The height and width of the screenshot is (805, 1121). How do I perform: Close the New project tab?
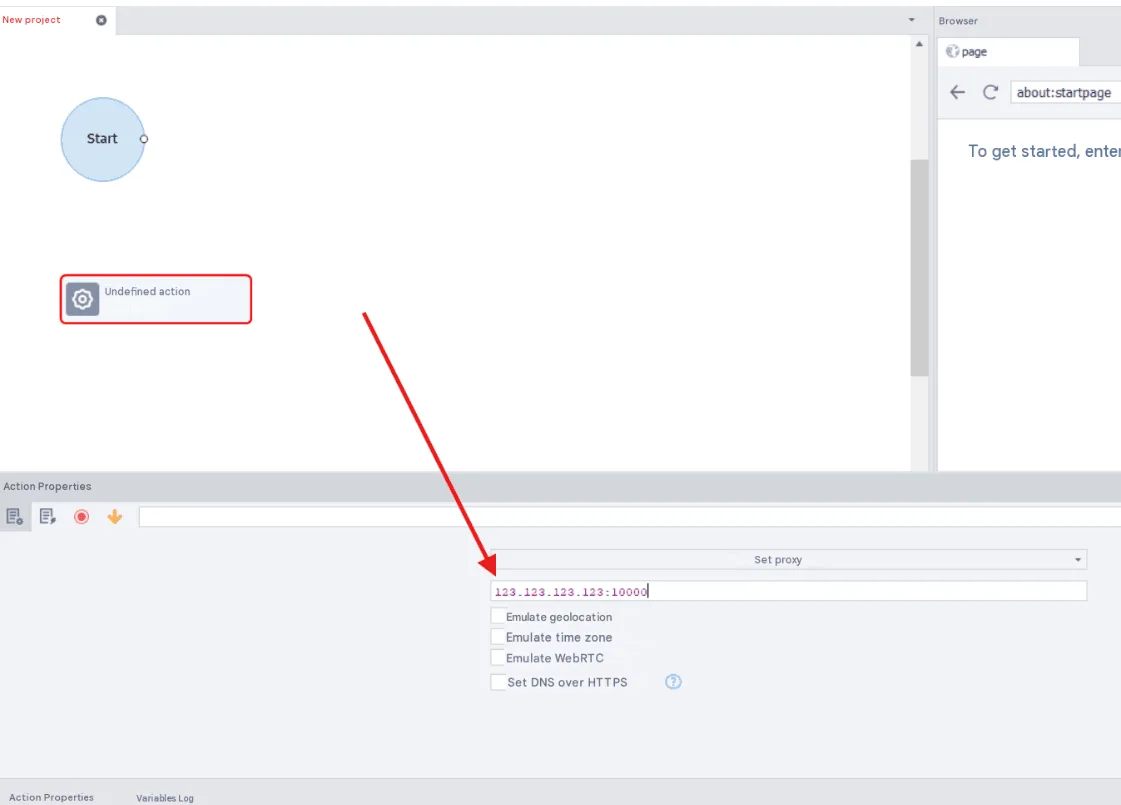tap(102, 20)
